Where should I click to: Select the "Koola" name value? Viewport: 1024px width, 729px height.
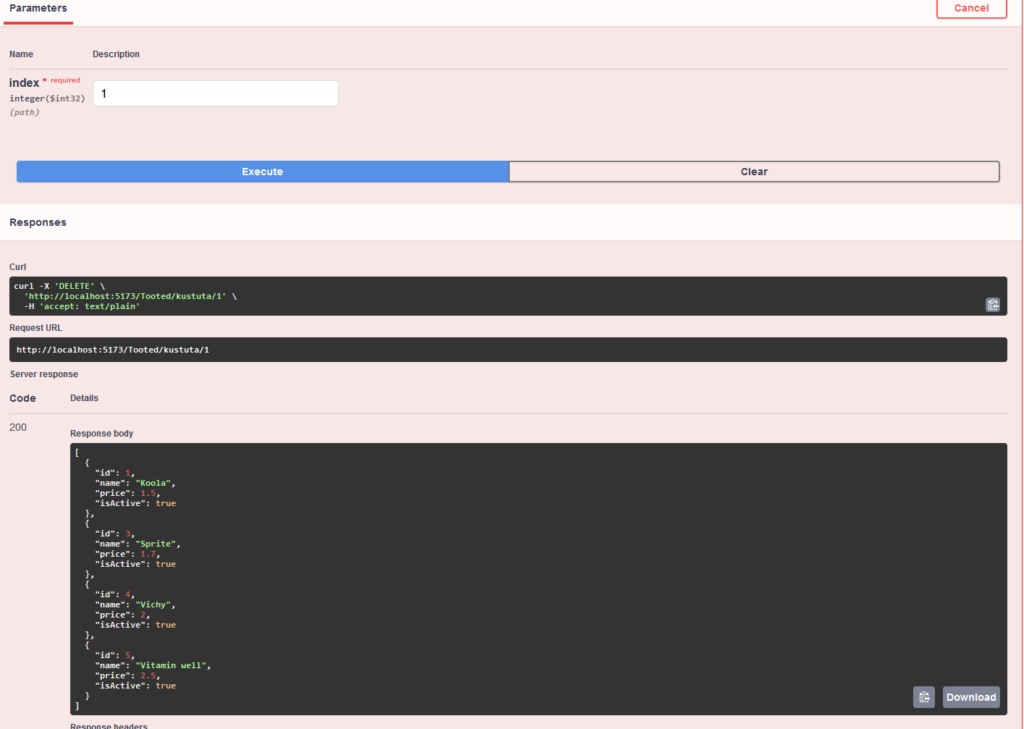click(x=153, y=483)
